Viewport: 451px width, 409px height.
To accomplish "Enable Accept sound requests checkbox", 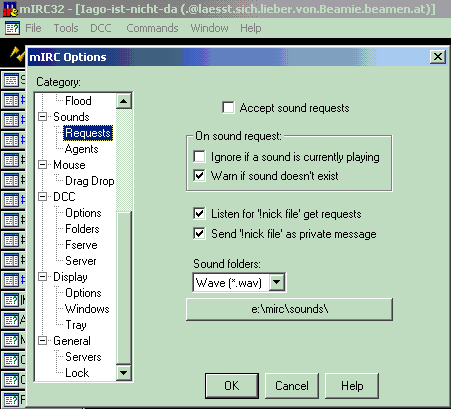I will pyautogui.click(x=228, y=108).
